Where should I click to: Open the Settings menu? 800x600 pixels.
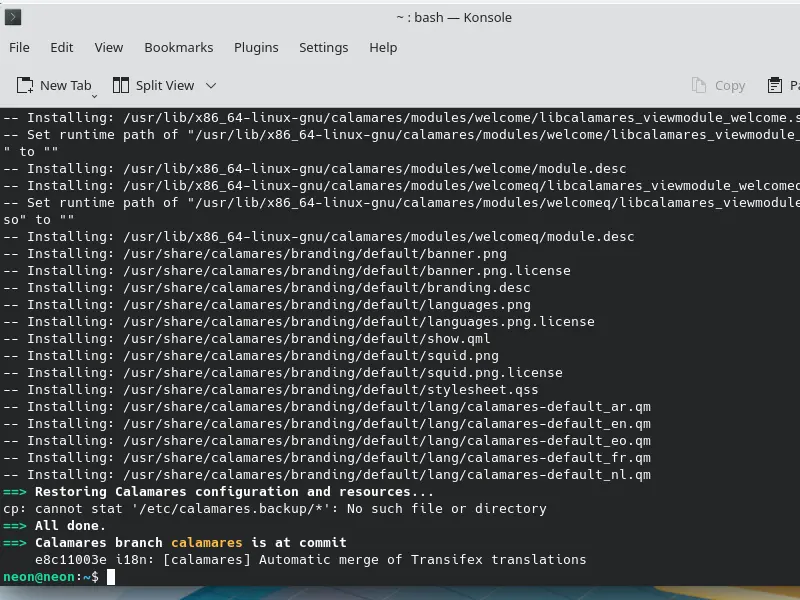tap(323, 47)
